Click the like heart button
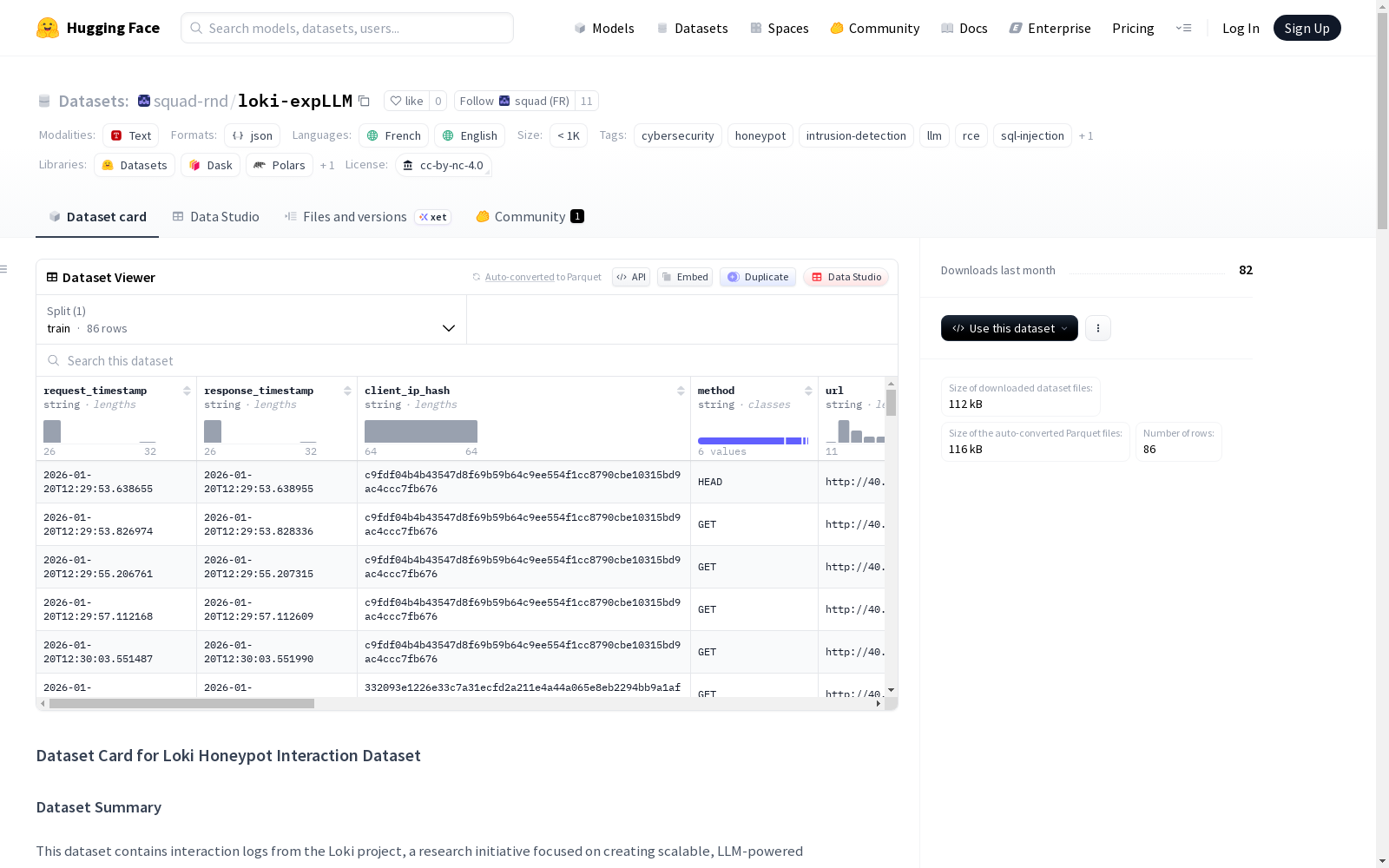Viewport: 1389px width, 868px height. [x=406, y=102]
